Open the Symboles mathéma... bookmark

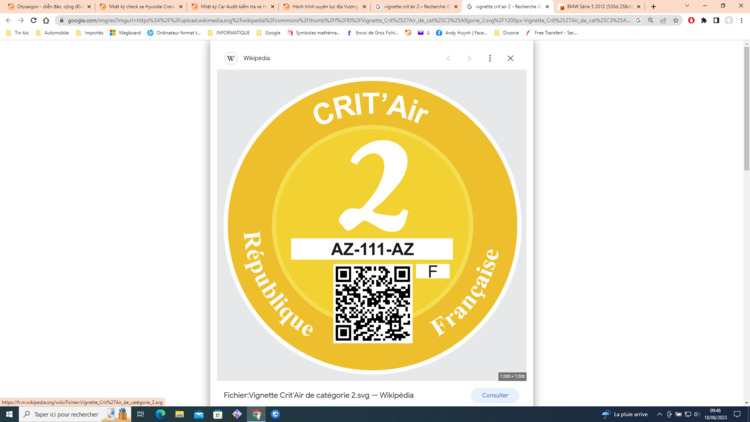pos(313,33)
